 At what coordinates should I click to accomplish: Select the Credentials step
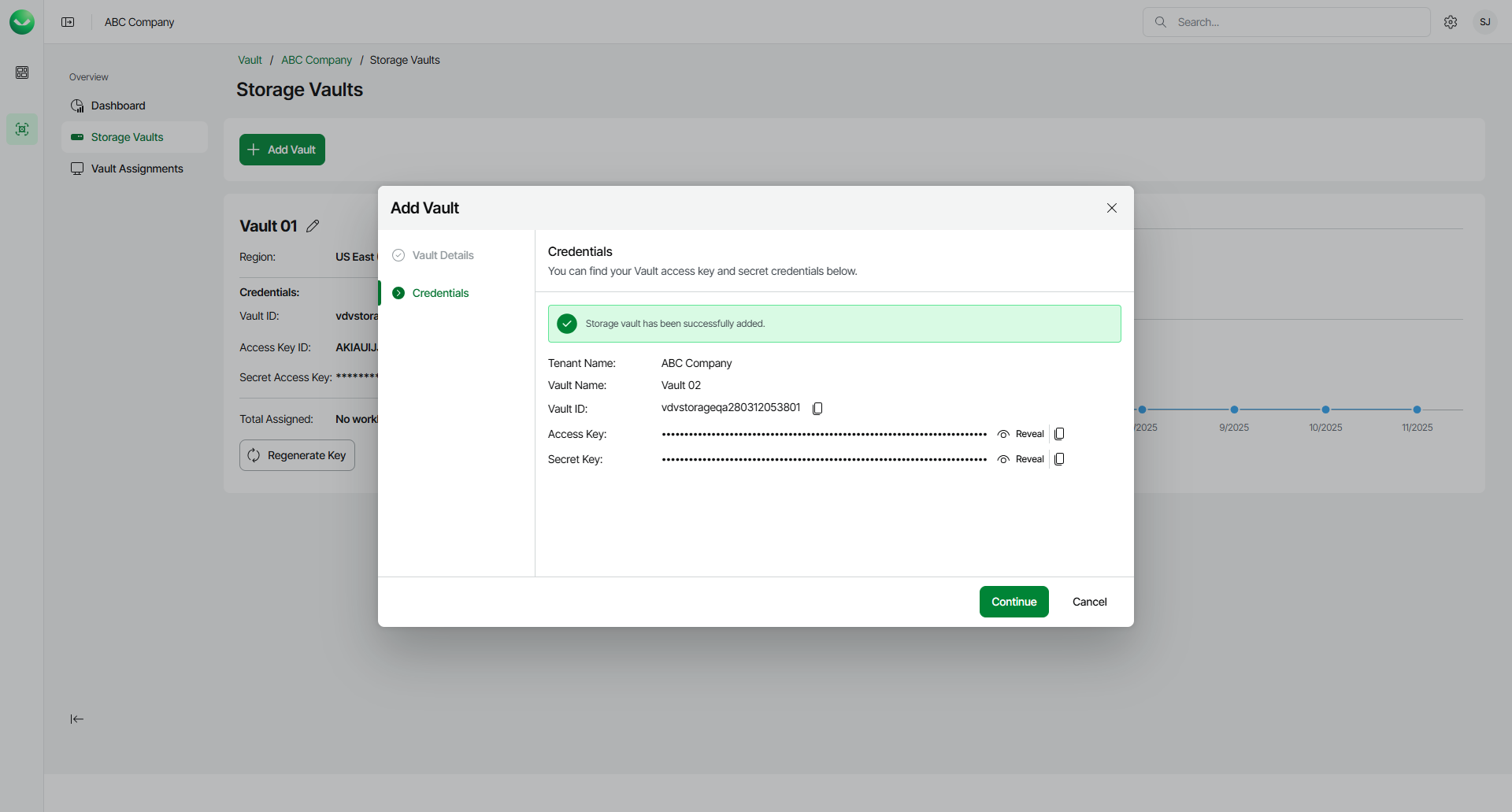coord(440,293)
